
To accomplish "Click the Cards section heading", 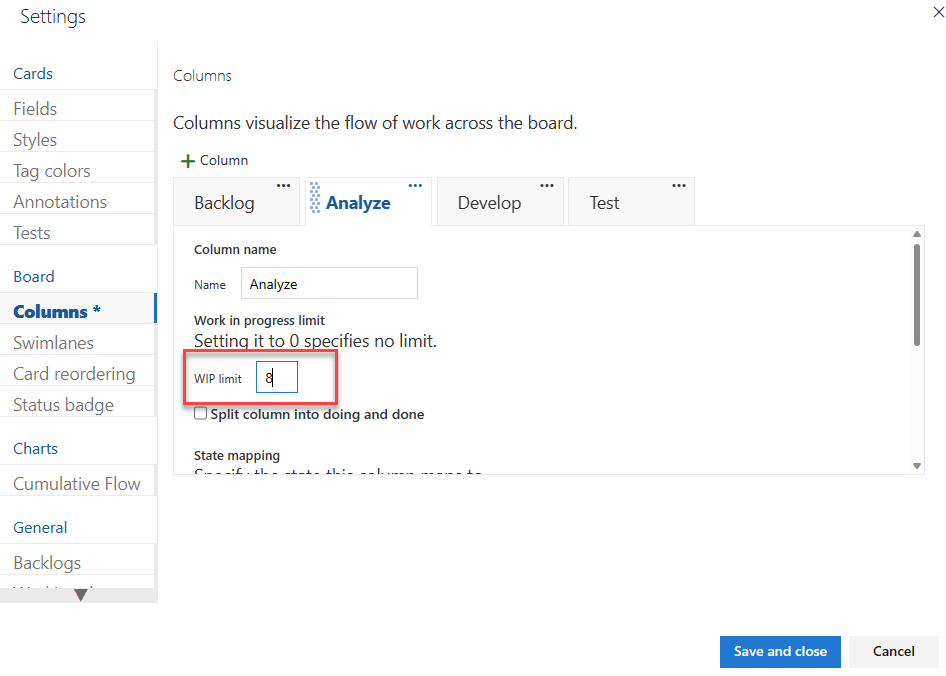I will point(33,74).
